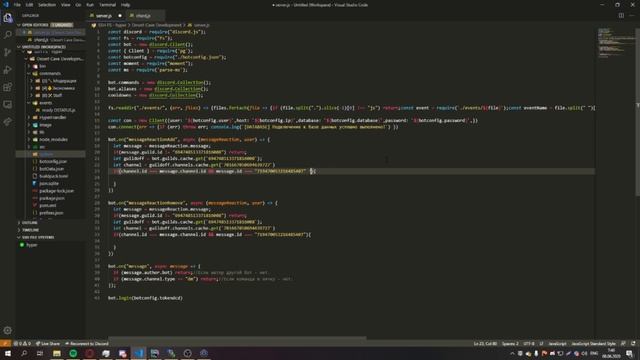640x360 pixels.
Task: Open the Run menu
Action: [90, 5]
